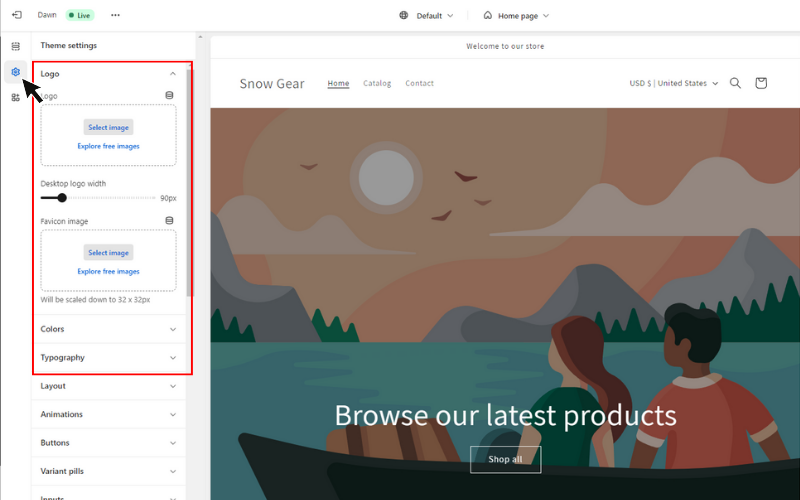
Task: Open the Home page template dropdown
Action: [x=516, y=16]
